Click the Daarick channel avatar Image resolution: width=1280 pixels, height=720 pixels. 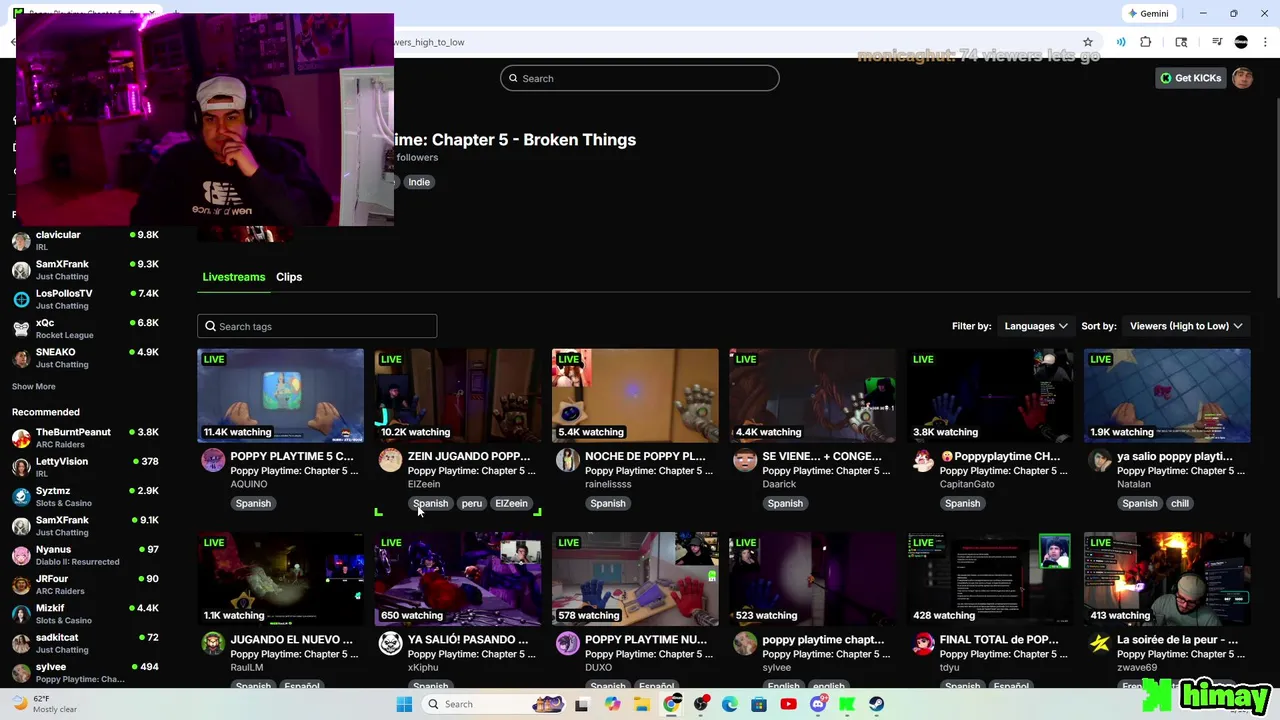point(745,460)
